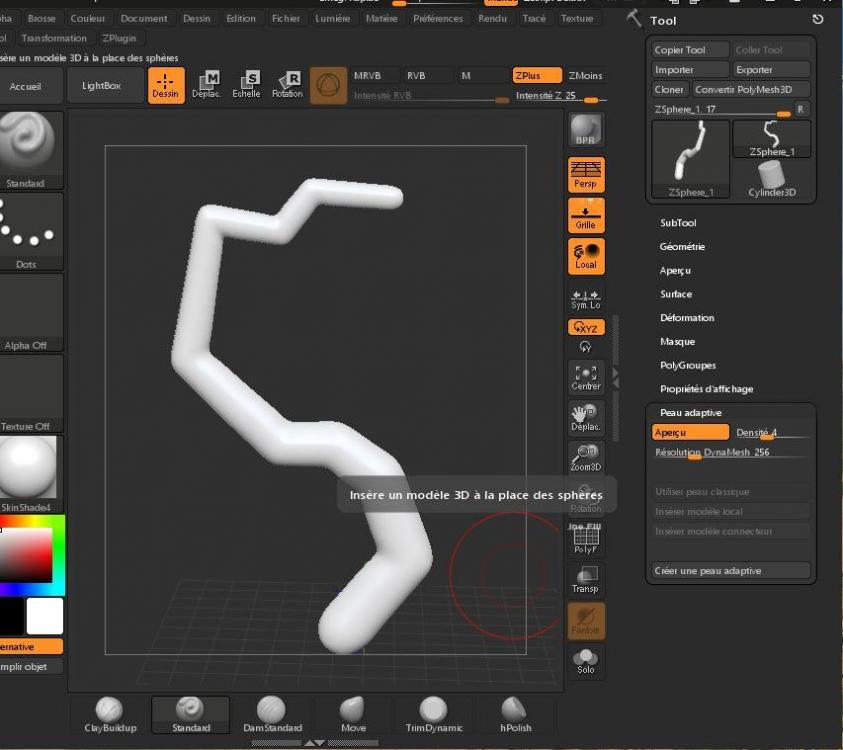Click the ClayBuildup brush icon
The height and width of the screenshot is (750, 843).
[110, 714]
